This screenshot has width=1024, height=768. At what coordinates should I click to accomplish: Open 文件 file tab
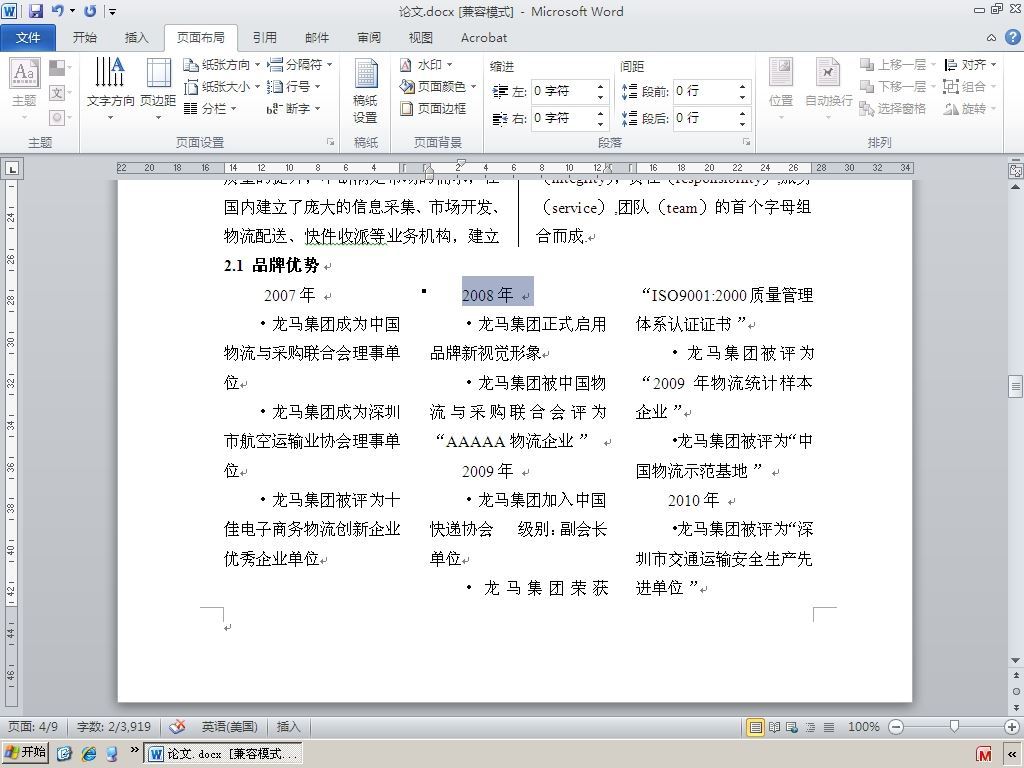pyautogui.click(x=27, y=38)
